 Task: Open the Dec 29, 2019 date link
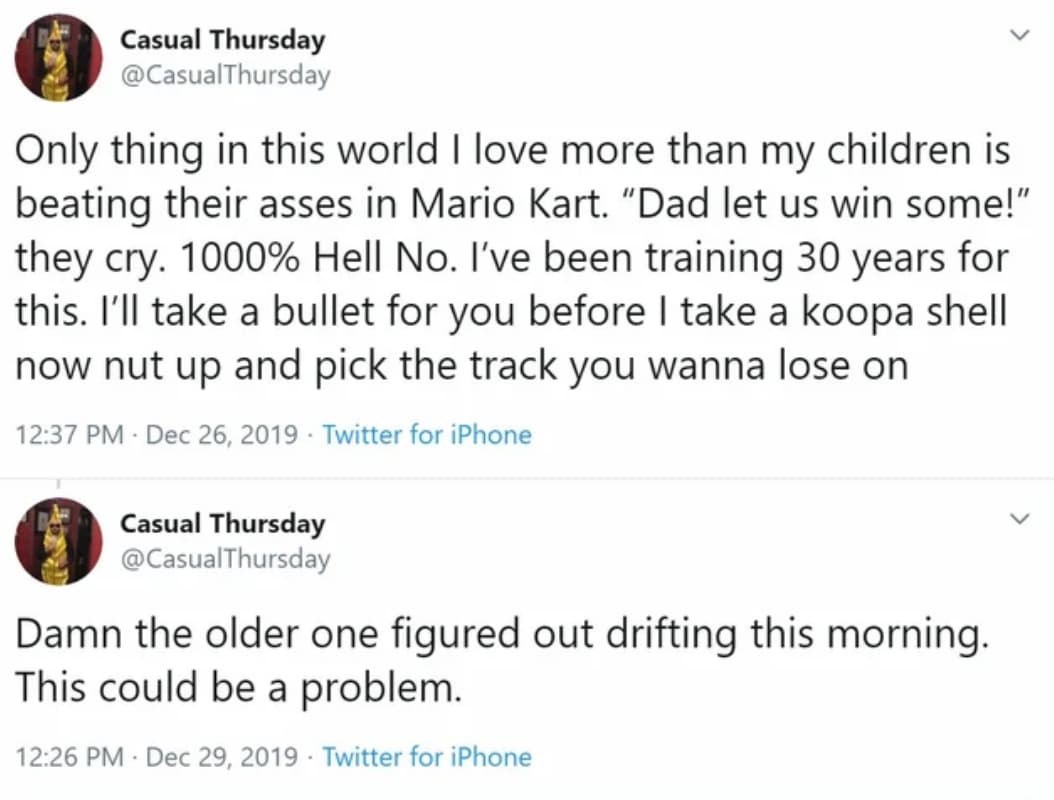pyautogui.click(x=222, y=757)
